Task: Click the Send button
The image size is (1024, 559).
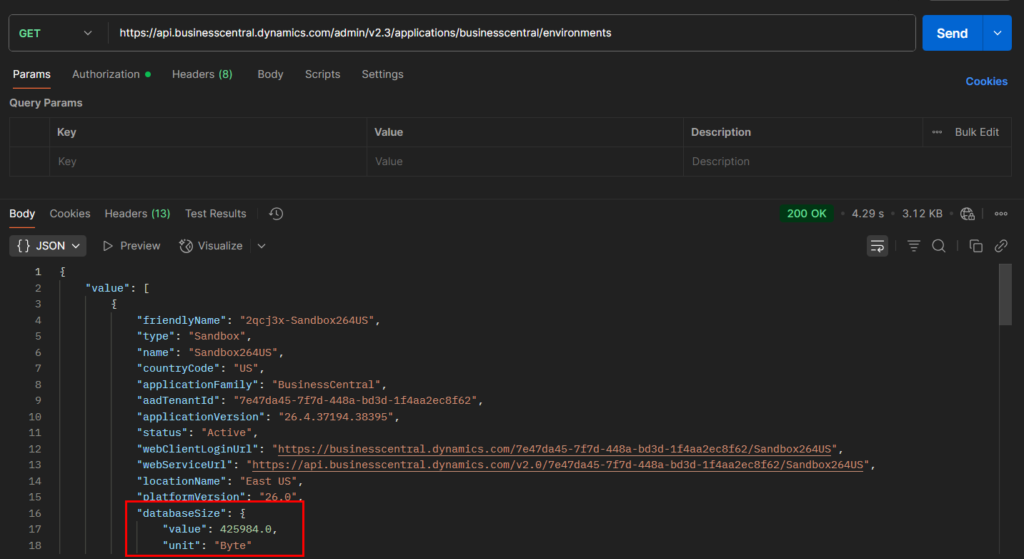Action: pyautogui.click(x=951, y=33)
